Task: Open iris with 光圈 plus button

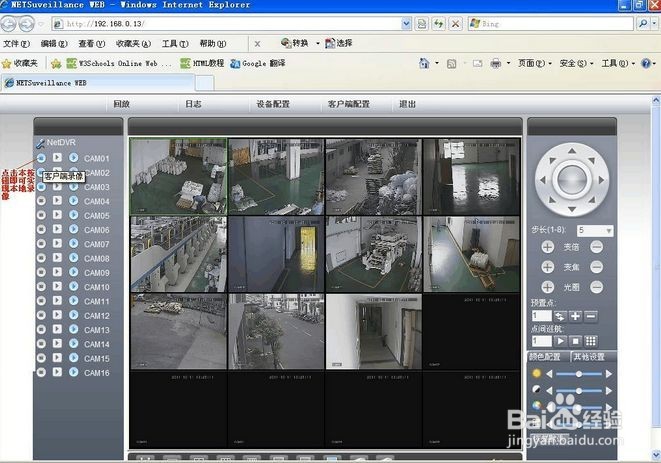Action: 548,287
